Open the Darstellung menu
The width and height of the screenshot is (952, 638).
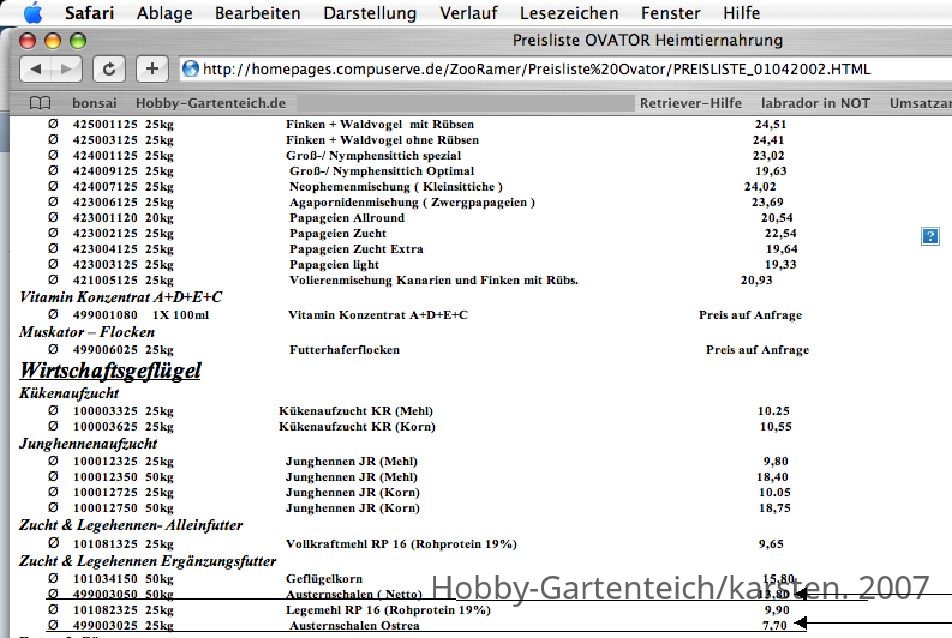click(x=370, y=13)
